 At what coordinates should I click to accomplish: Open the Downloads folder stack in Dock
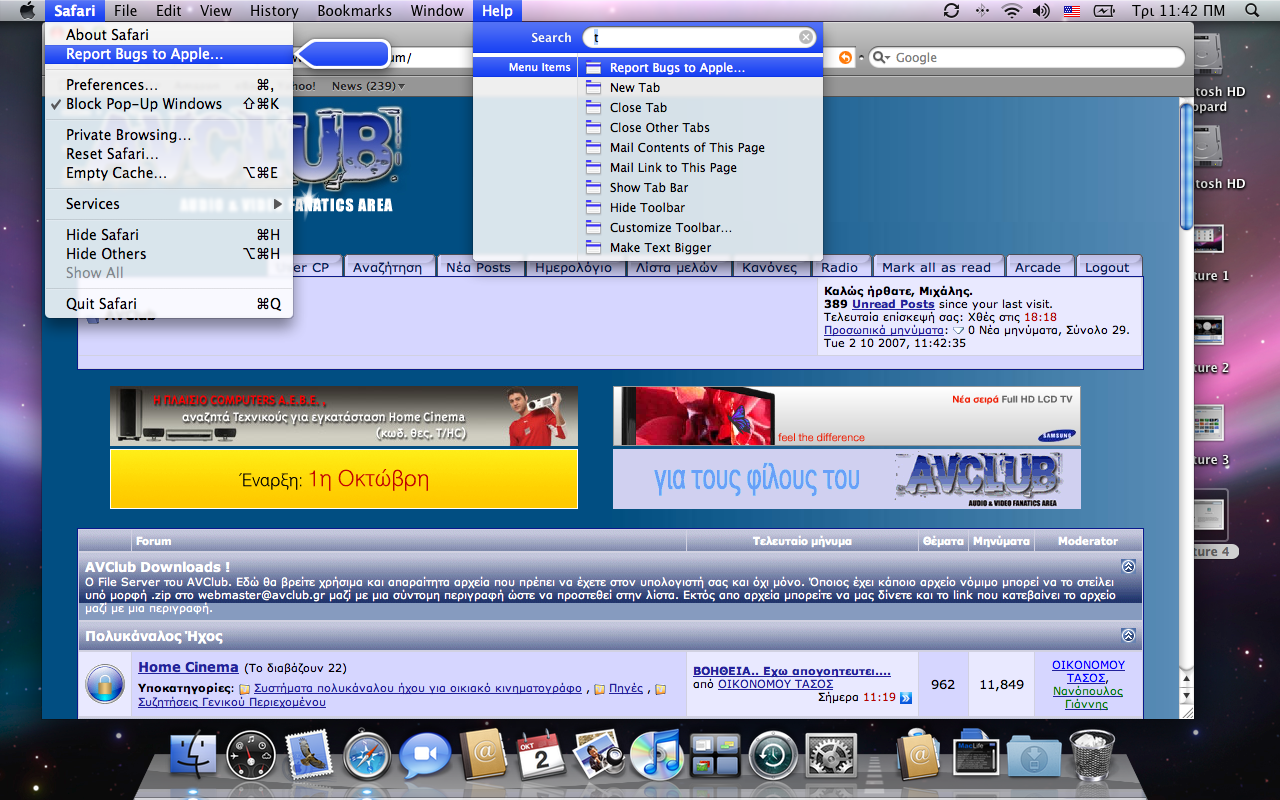[x=1034, y=759]
